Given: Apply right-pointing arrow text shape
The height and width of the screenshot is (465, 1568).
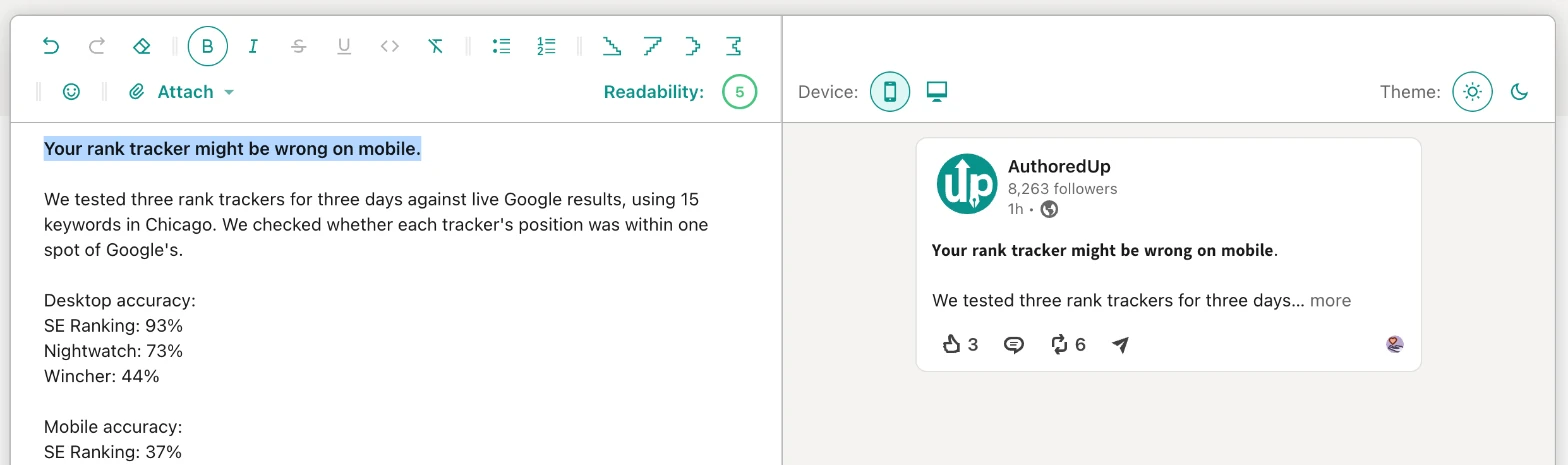Looking at the screenshot, I should [x=693, y=46].
